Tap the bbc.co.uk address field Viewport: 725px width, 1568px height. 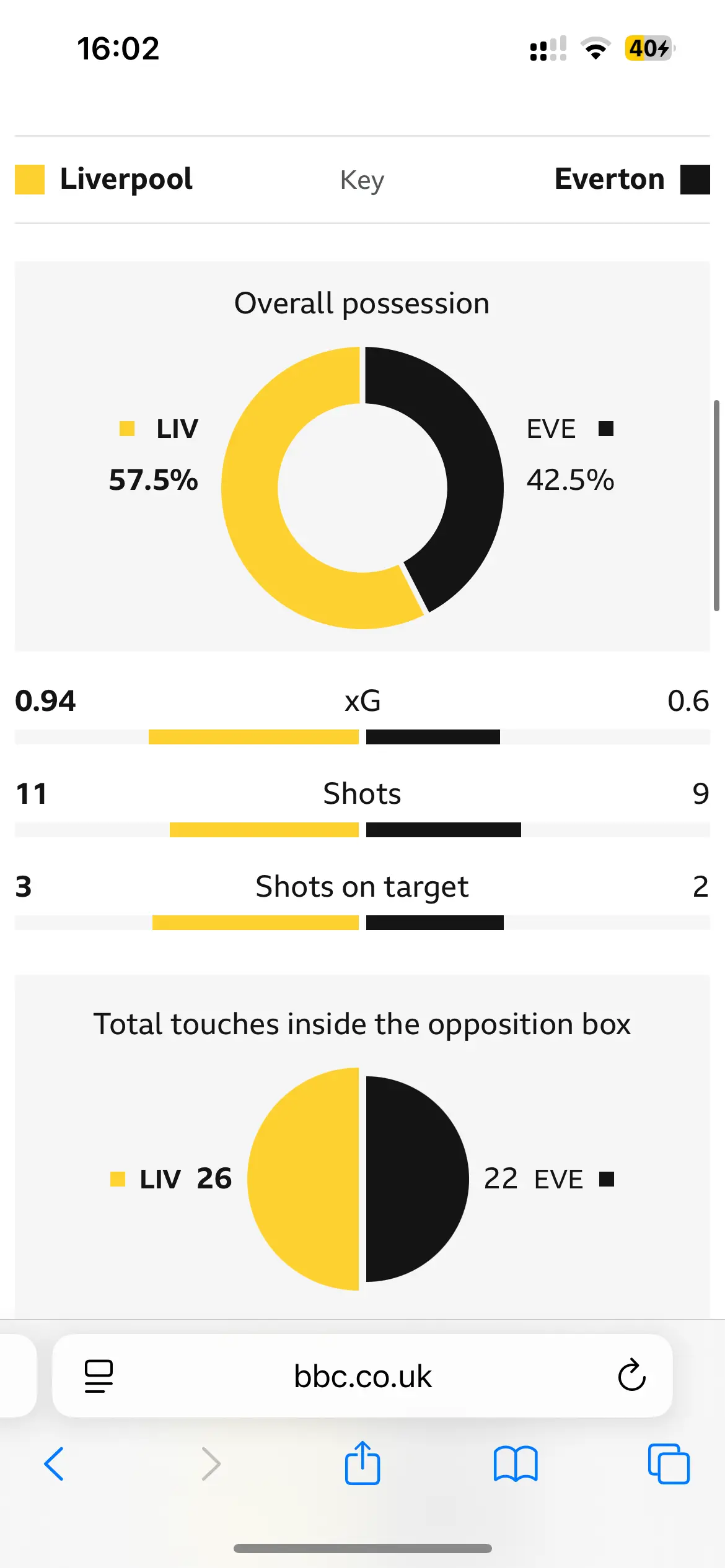coord(362,1375)
